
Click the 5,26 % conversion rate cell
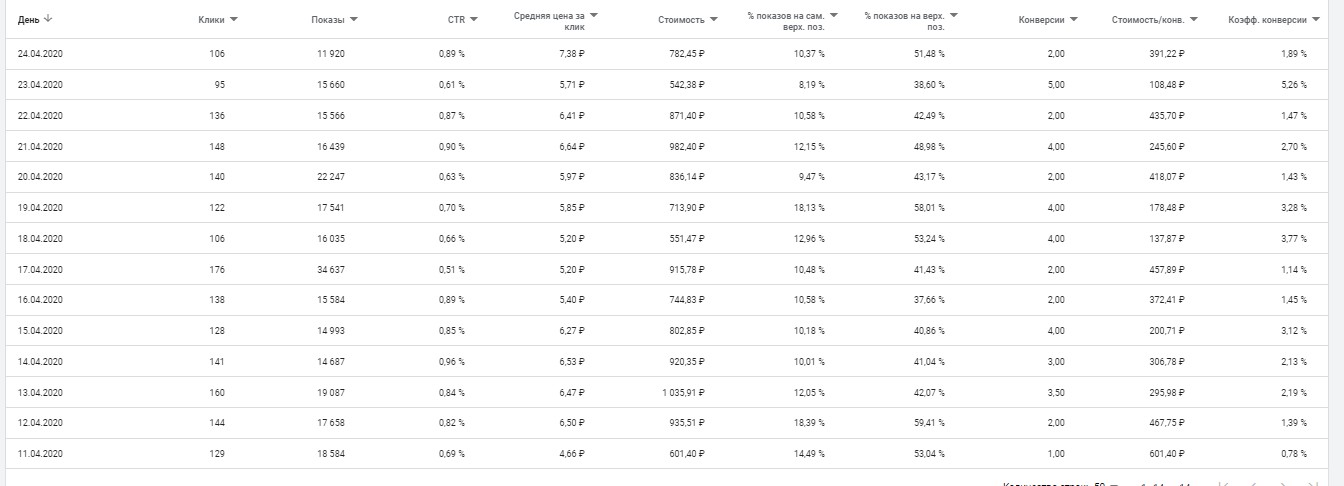[x=1292, y=85]
